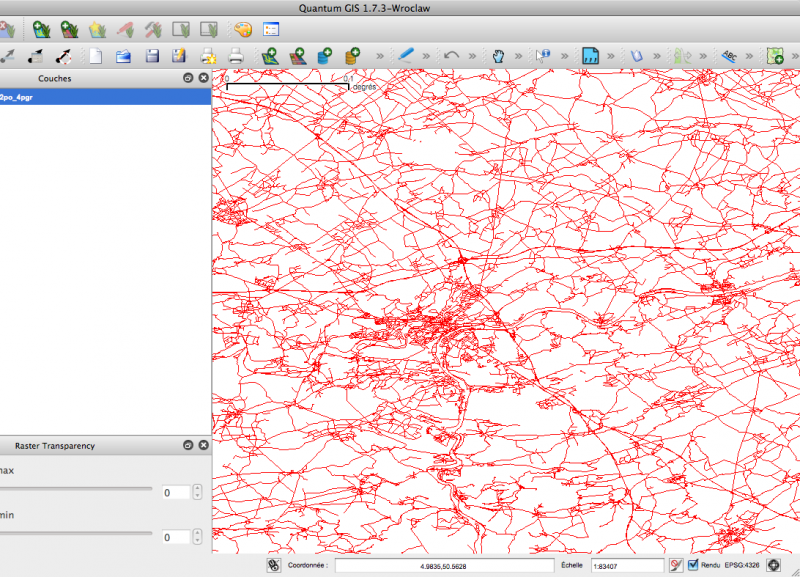Image resolution: width=800 pixels, height=577 pixels.
Task: Expand the overflow chevron after the Undo icon
Action: coord(473,56)
